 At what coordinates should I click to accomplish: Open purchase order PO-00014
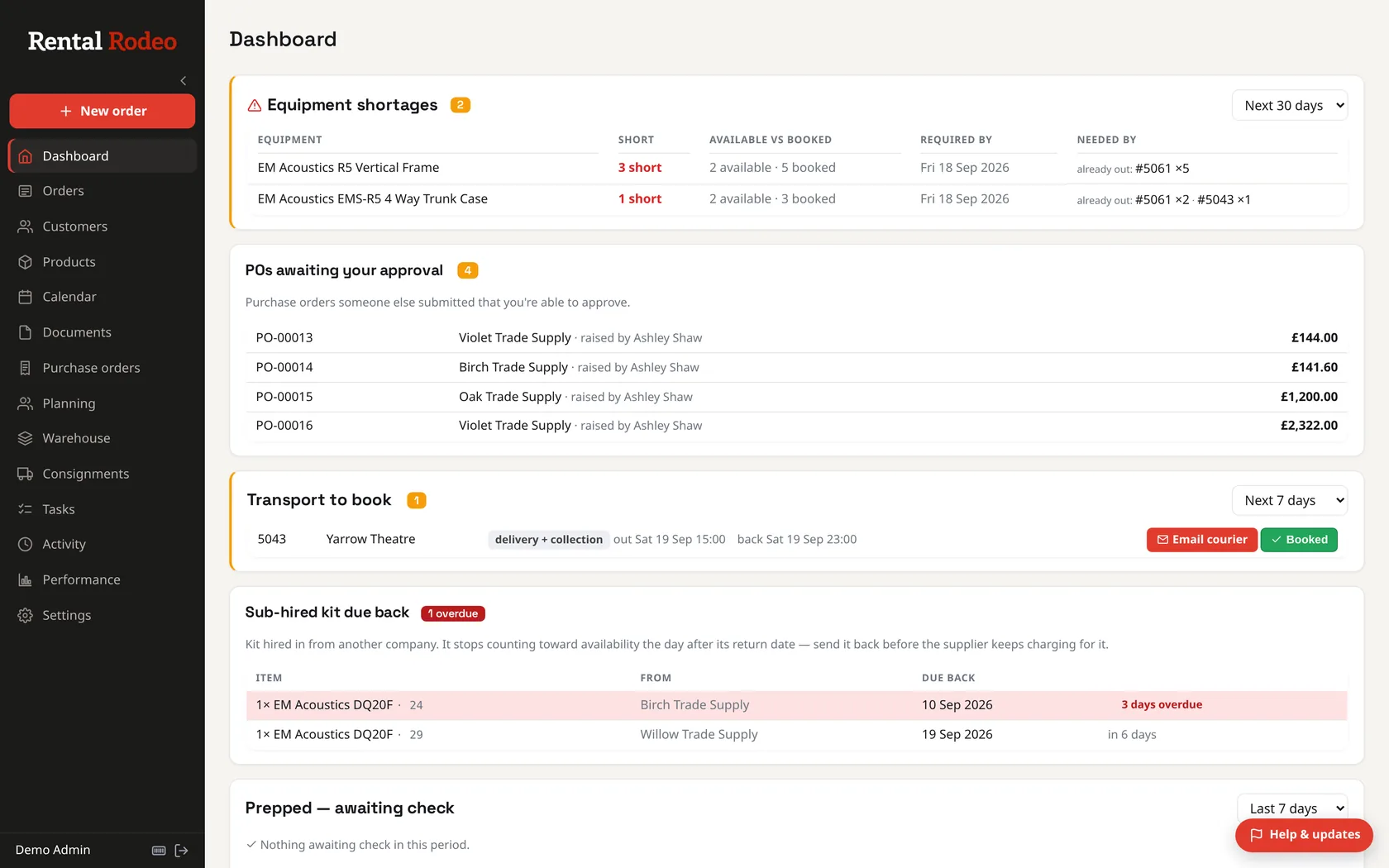[796, 367]
